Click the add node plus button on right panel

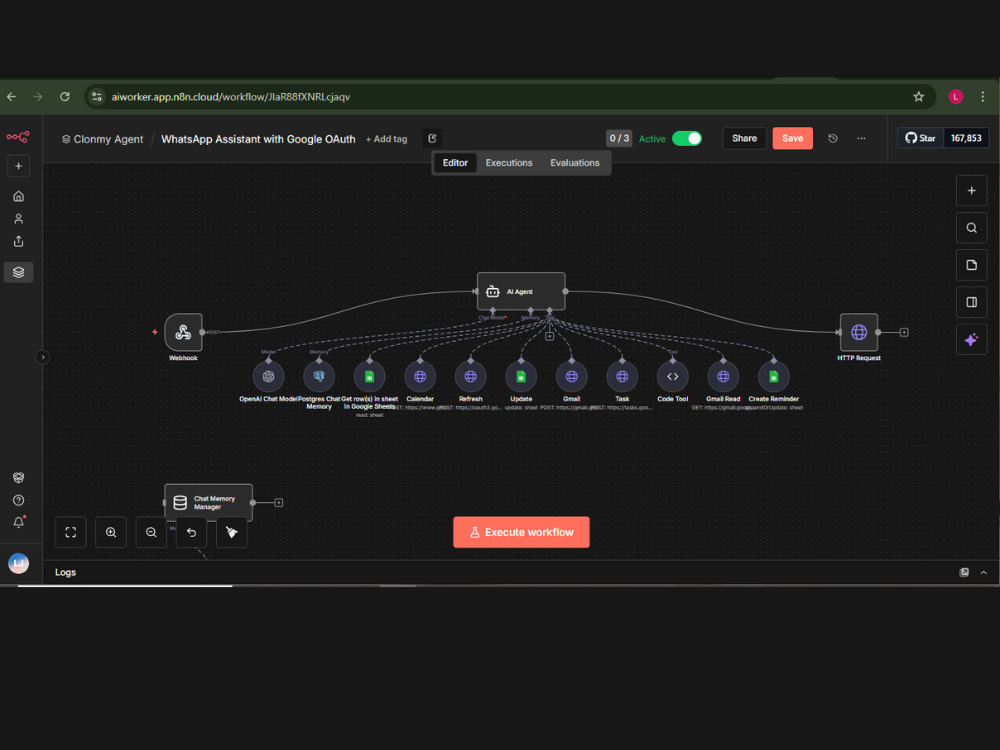coord(971,191)
